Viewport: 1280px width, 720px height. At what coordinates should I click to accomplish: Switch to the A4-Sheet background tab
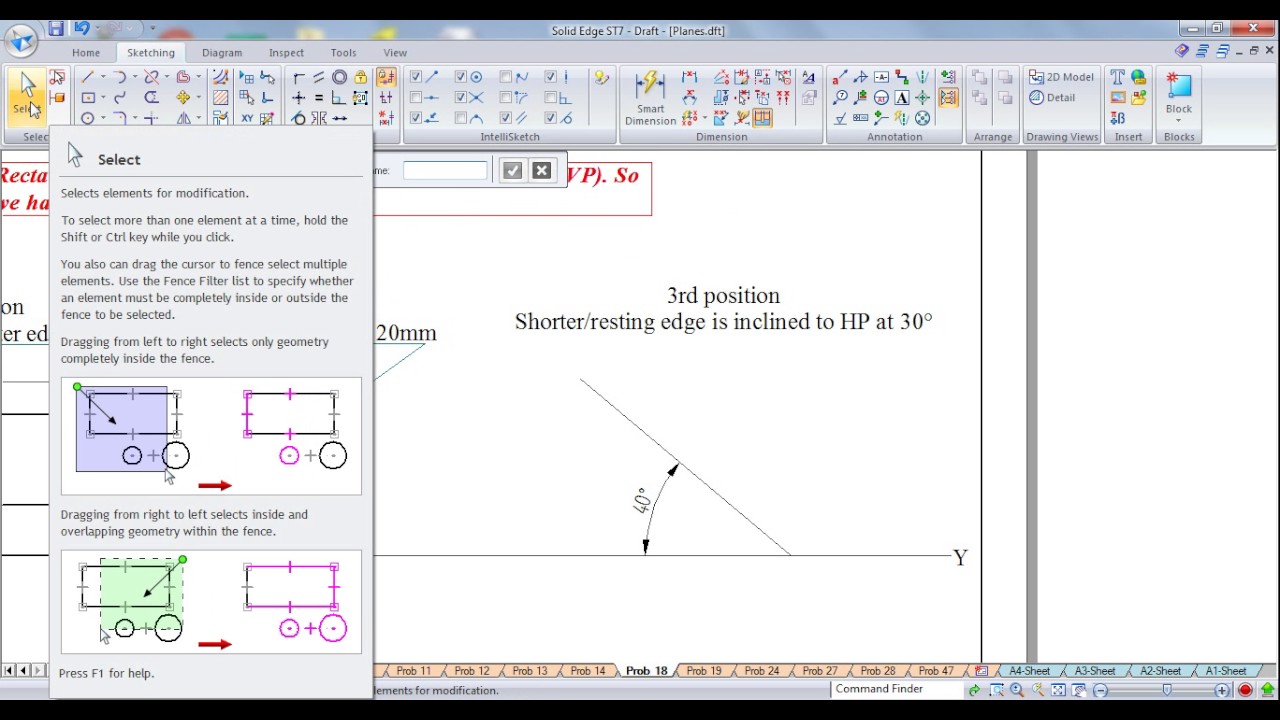tap(1029, 671)
